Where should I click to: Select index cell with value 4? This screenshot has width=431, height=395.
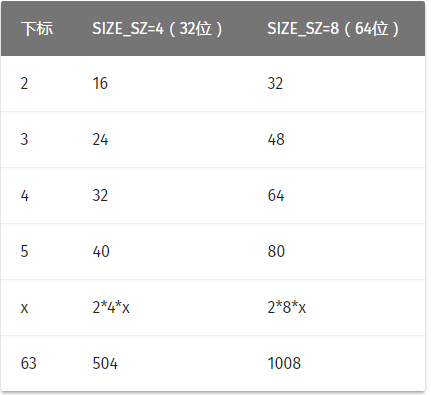click(25, 195)
